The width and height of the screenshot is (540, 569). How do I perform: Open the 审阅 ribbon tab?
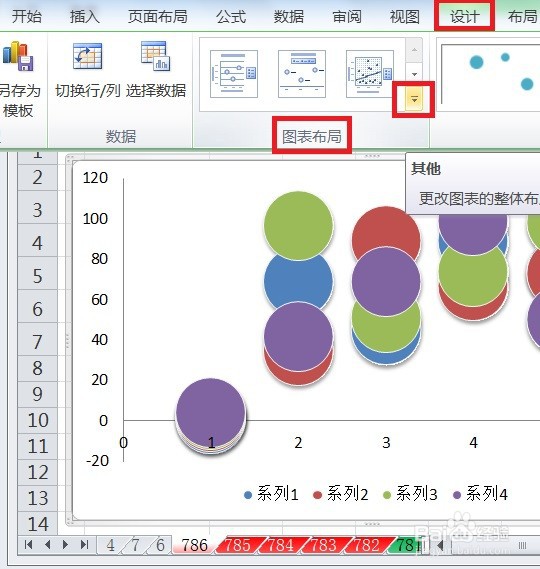point(347,17)
